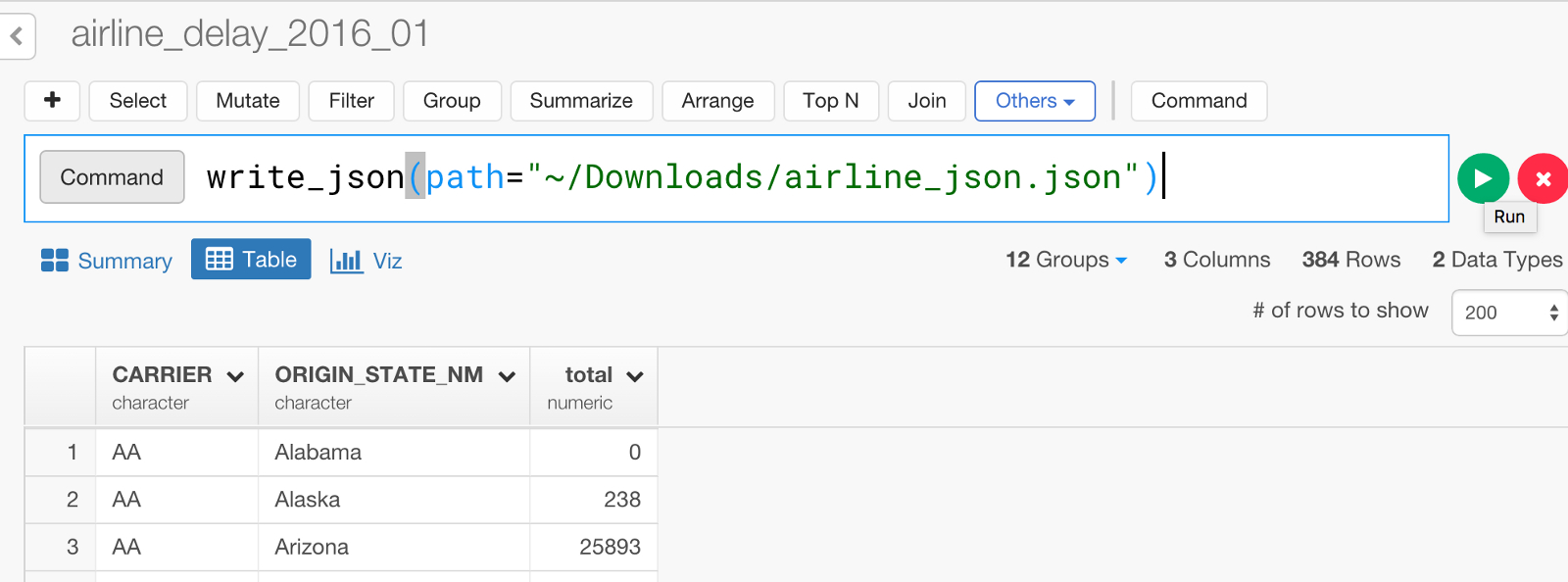
Task: Click the 384 Rows label
Action: click(x=1351, y=260)
